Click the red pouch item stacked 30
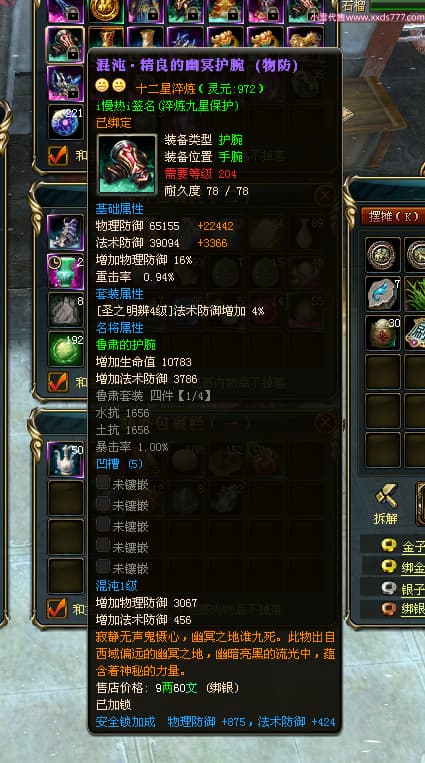 pos(383,333)
